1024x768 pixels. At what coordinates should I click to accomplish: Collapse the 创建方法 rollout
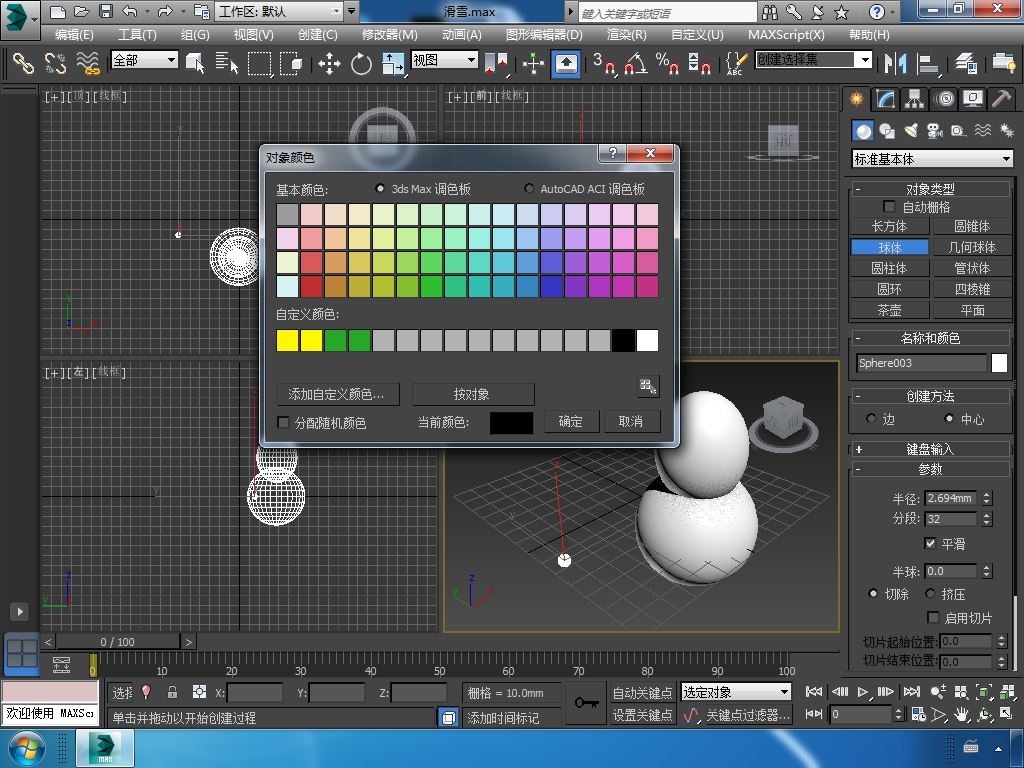tap(930, 396)
